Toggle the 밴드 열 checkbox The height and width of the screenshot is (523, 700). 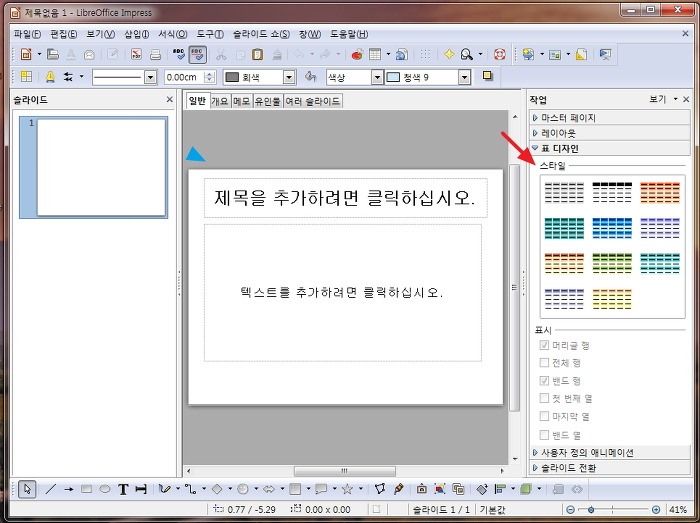(x=544, y=435)
